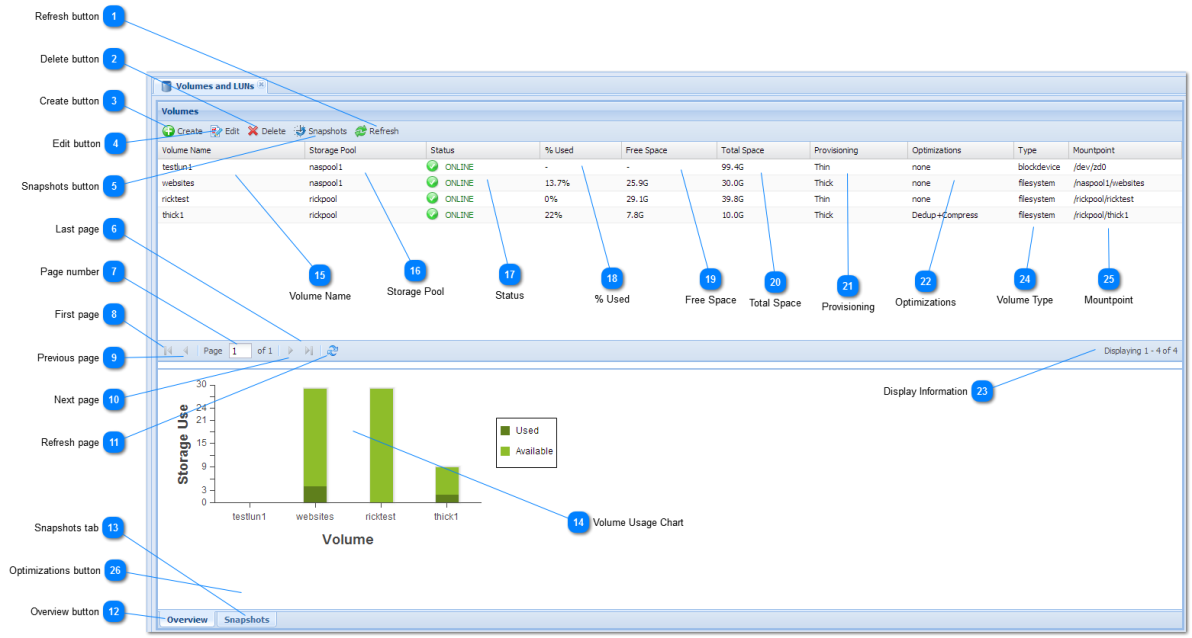1192x638 pixels.
Task: Go to next page arrow icon
Action: 290,351
